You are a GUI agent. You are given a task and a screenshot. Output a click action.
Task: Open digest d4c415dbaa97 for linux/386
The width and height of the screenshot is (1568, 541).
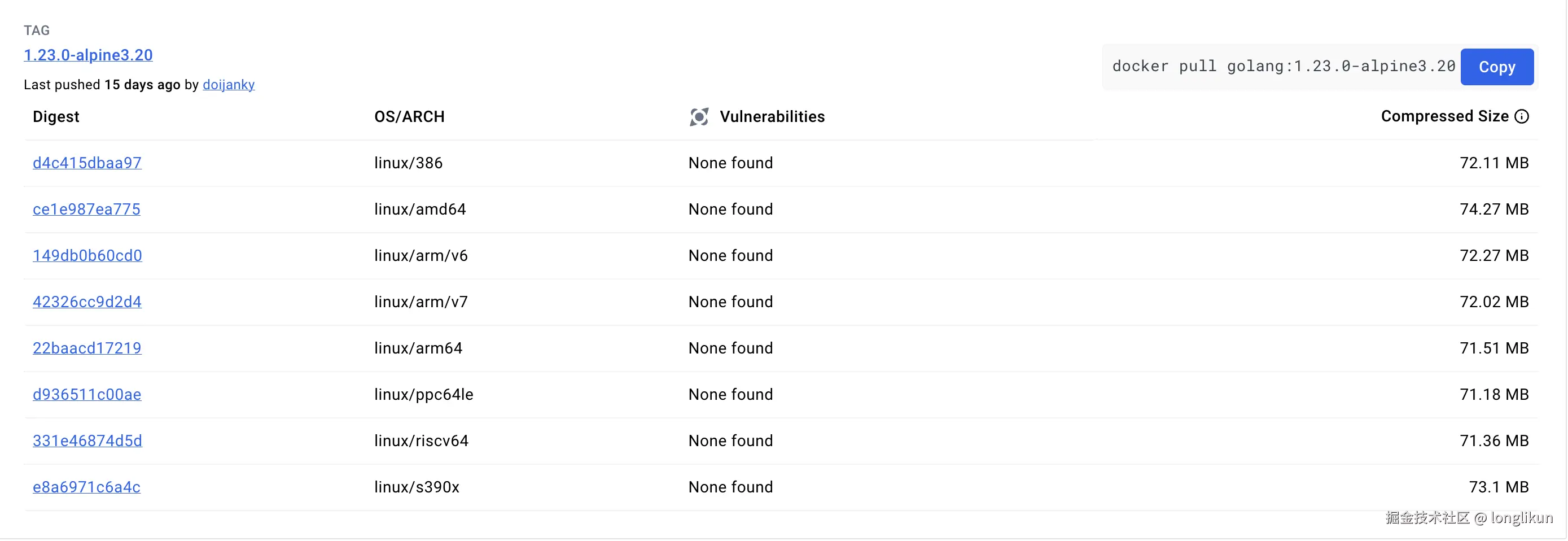87,163
